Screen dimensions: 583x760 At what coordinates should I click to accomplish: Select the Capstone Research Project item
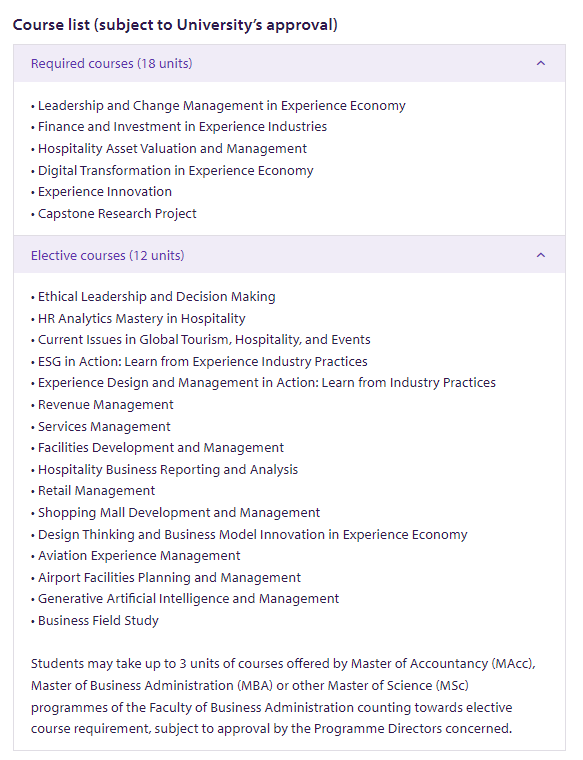(x=117, y=214)
